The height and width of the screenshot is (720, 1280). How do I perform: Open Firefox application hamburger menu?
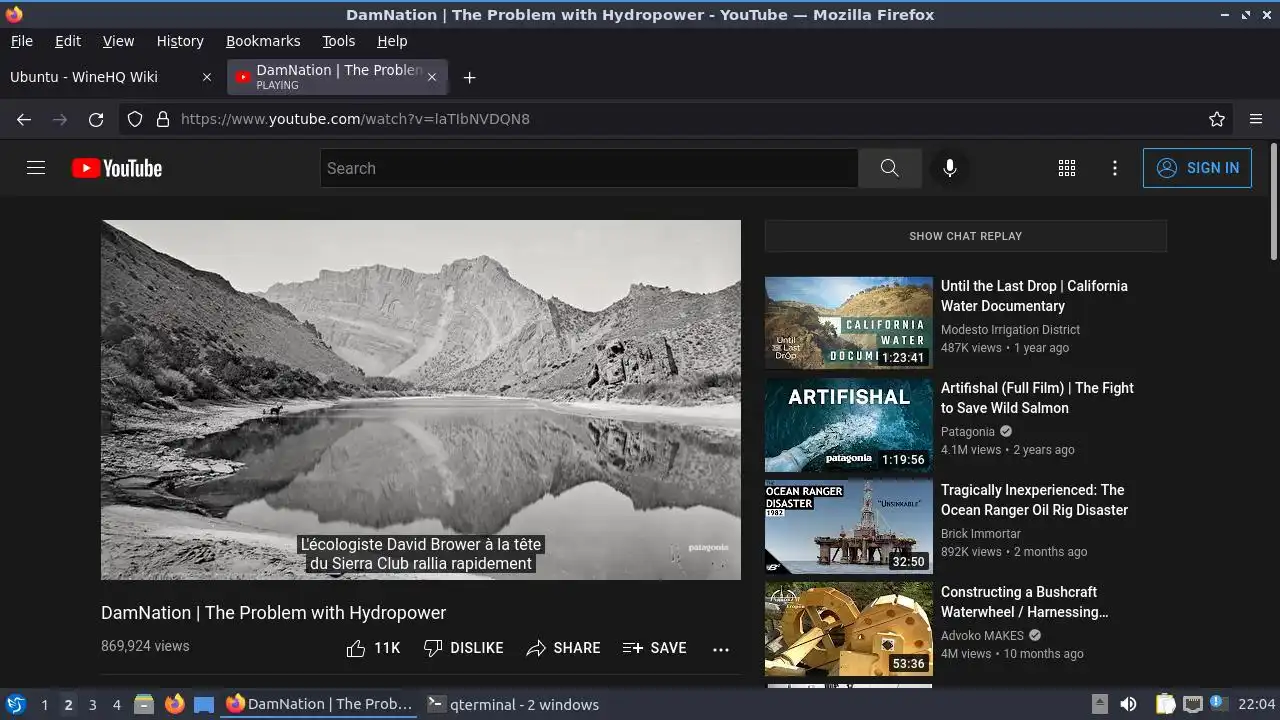1256,119
